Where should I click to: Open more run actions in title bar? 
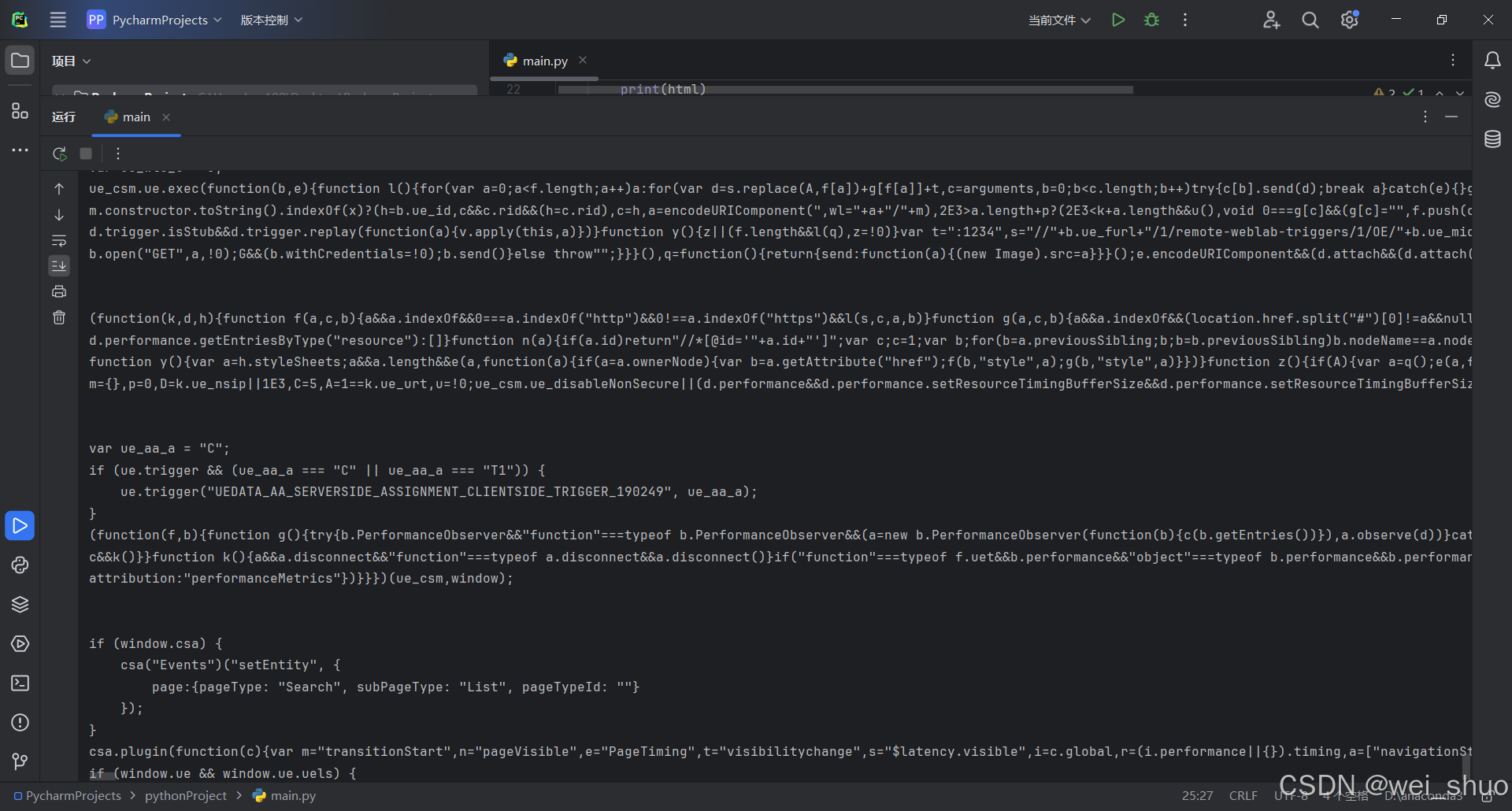[x=1184, y=20]
